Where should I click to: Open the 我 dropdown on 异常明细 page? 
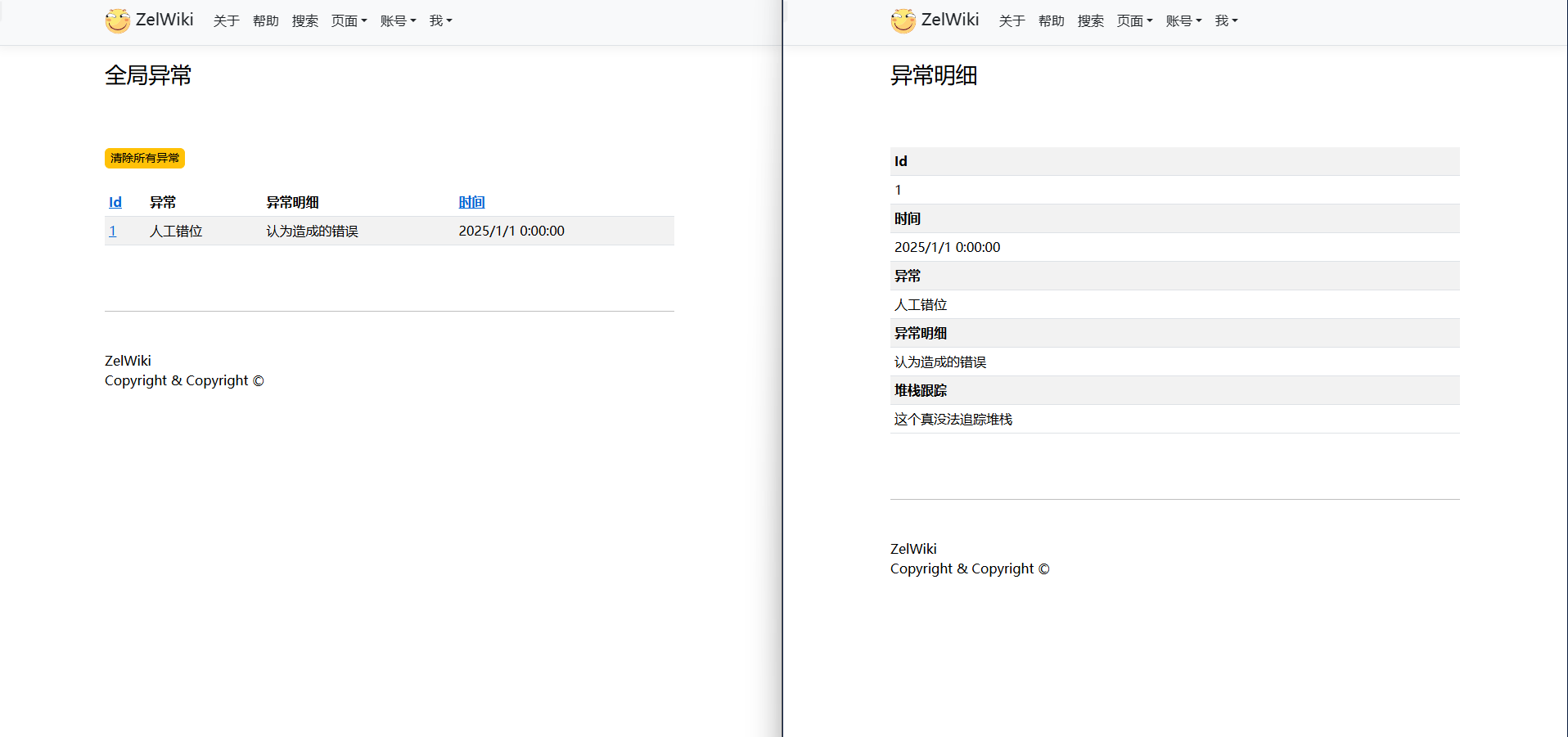tap(1226, 21)
